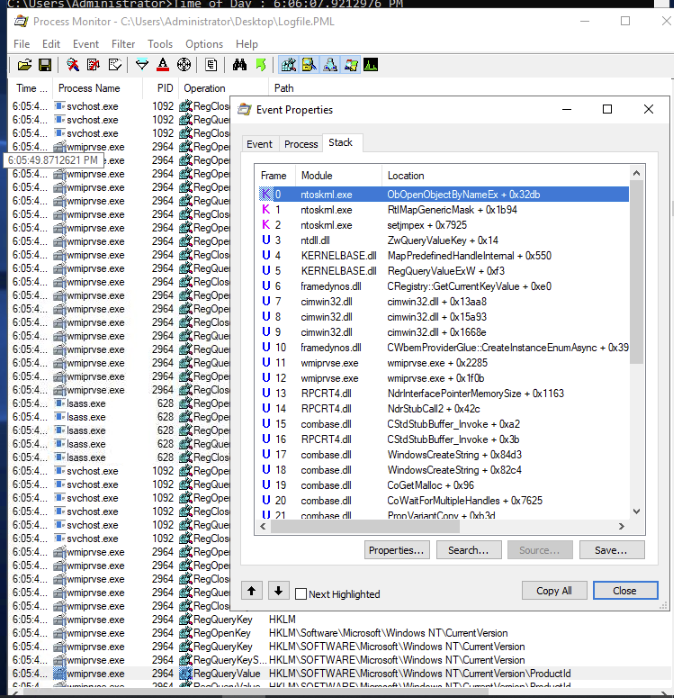Select frame 0 ObOpenObjectByNameEx row
The width and height of the screenshot is (674, 698).
tap(443, 194)
